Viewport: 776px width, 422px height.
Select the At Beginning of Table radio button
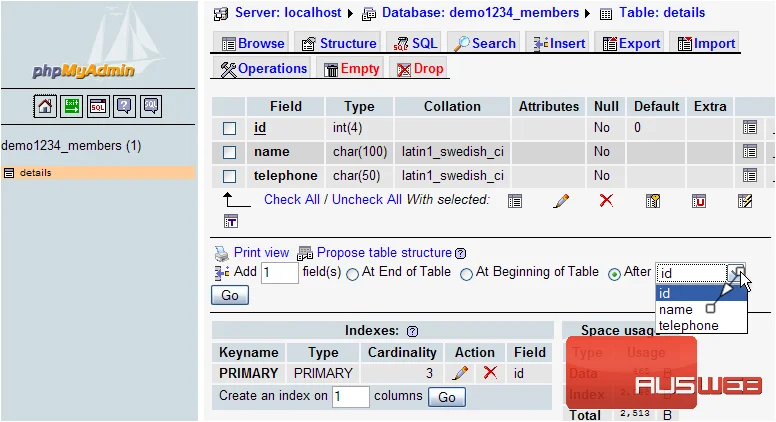point(466,274)
